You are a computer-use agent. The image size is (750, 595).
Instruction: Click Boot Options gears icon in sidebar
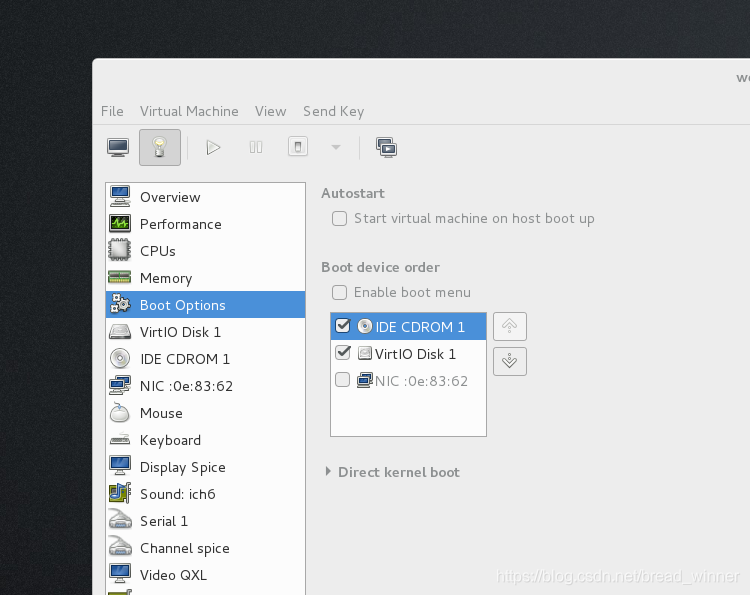coord(120,304)
